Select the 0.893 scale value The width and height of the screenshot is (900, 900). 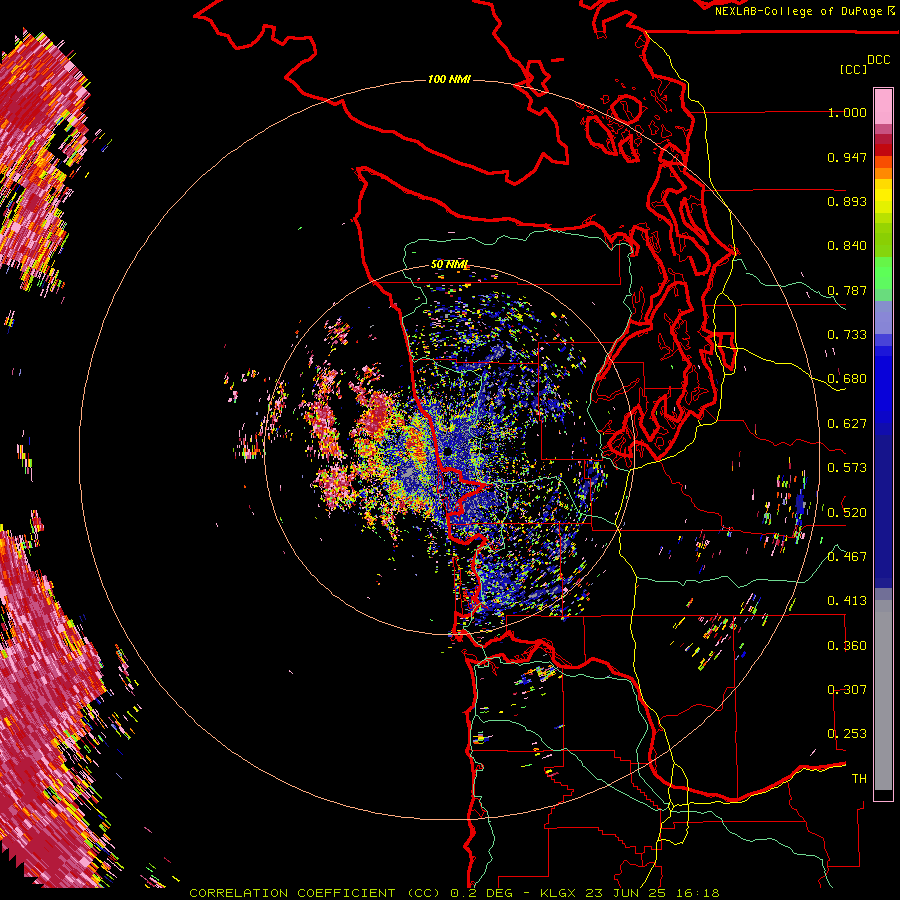[x=847, y=201]
